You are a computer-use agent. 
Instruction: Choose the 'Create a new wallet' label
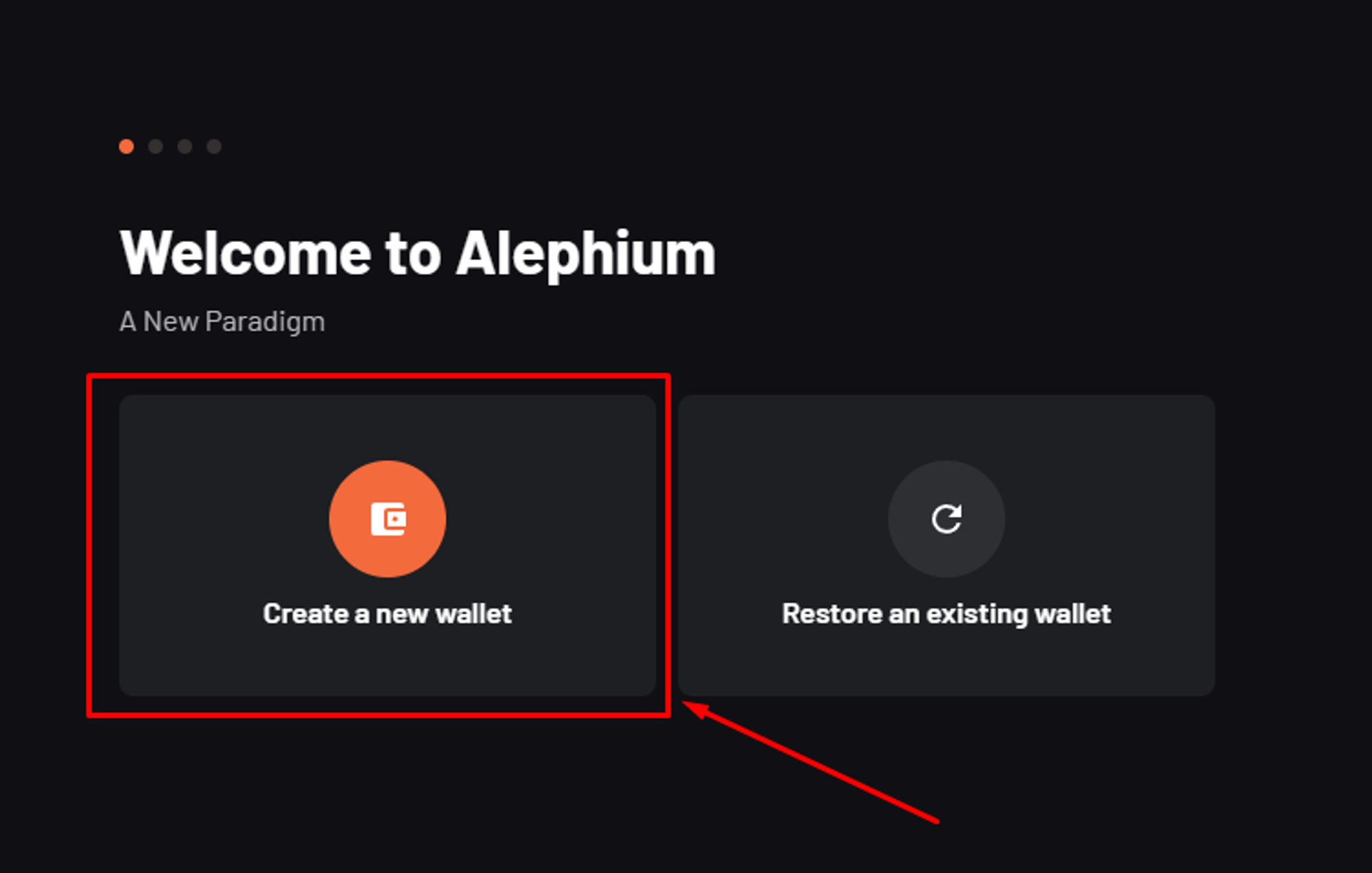point(388,614)
